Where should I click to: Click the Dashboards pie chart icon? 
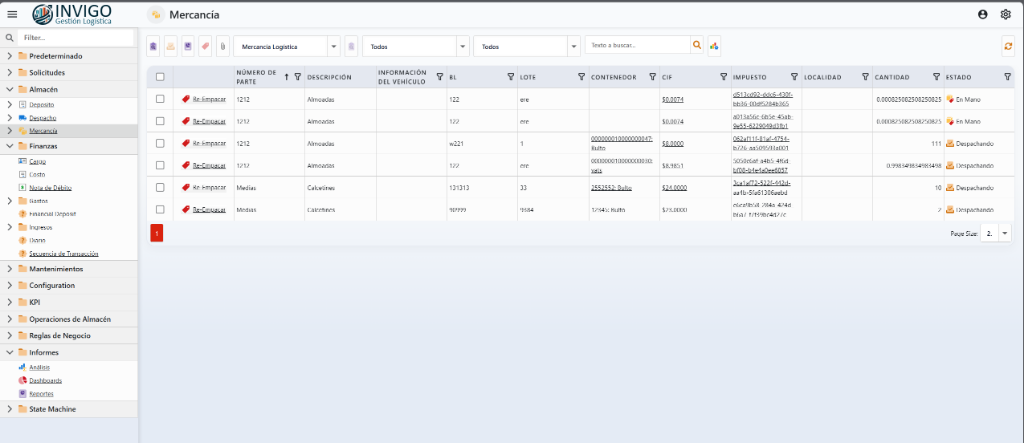(x=22, y=380)
